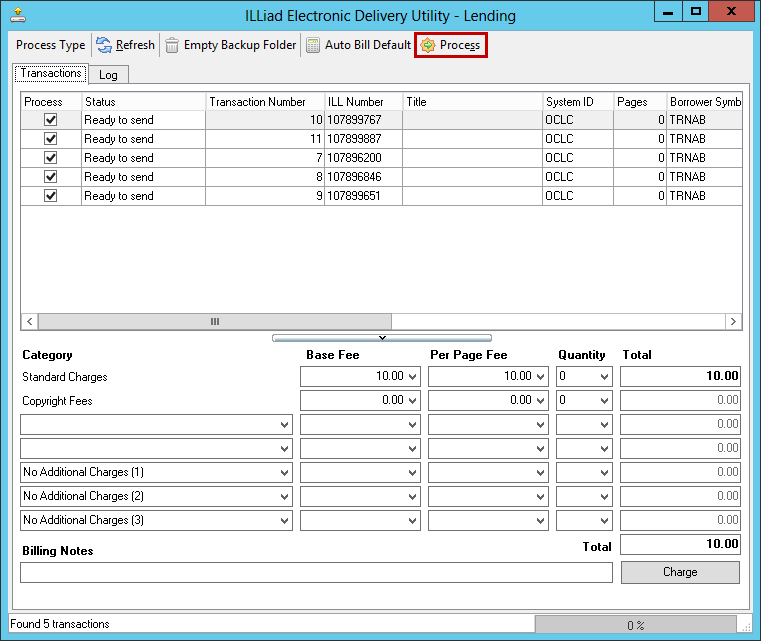Screen dimensions: 761x641
Task: Expand No Additional Charges (1) category dropdown
Action: [x=284, y=473]
